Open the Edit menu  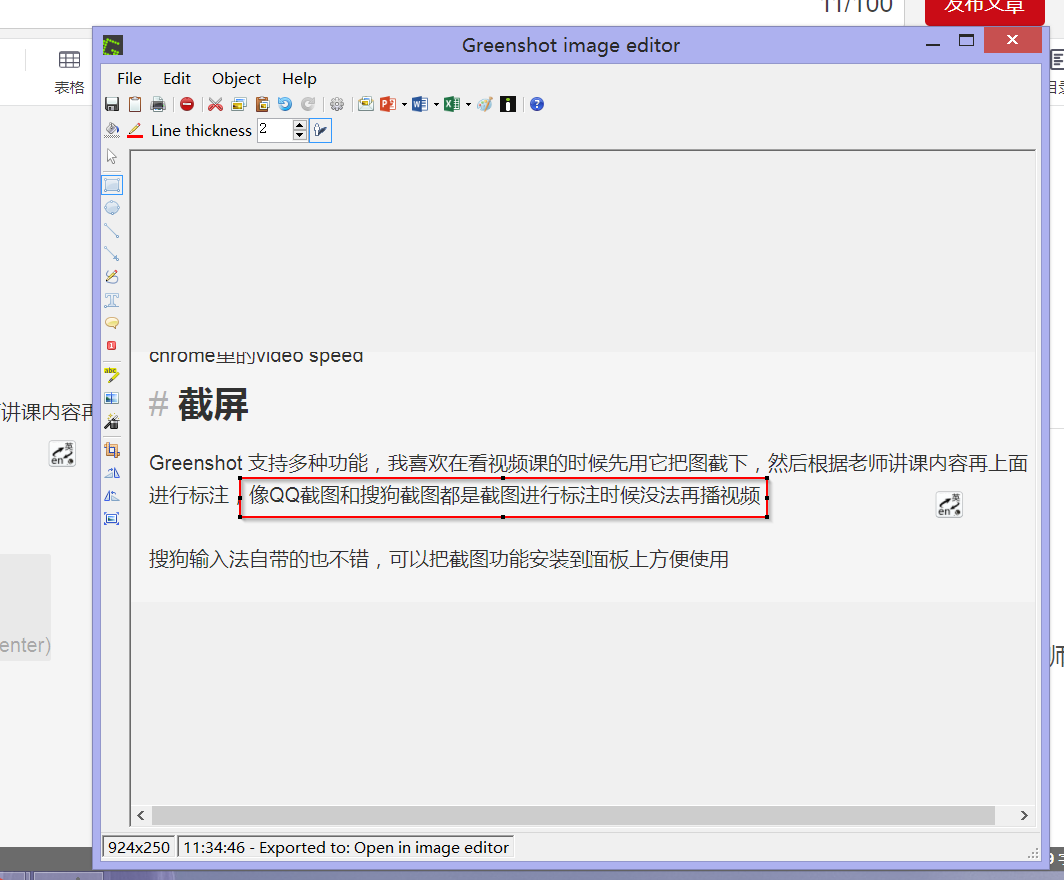(x=176, y=79)
